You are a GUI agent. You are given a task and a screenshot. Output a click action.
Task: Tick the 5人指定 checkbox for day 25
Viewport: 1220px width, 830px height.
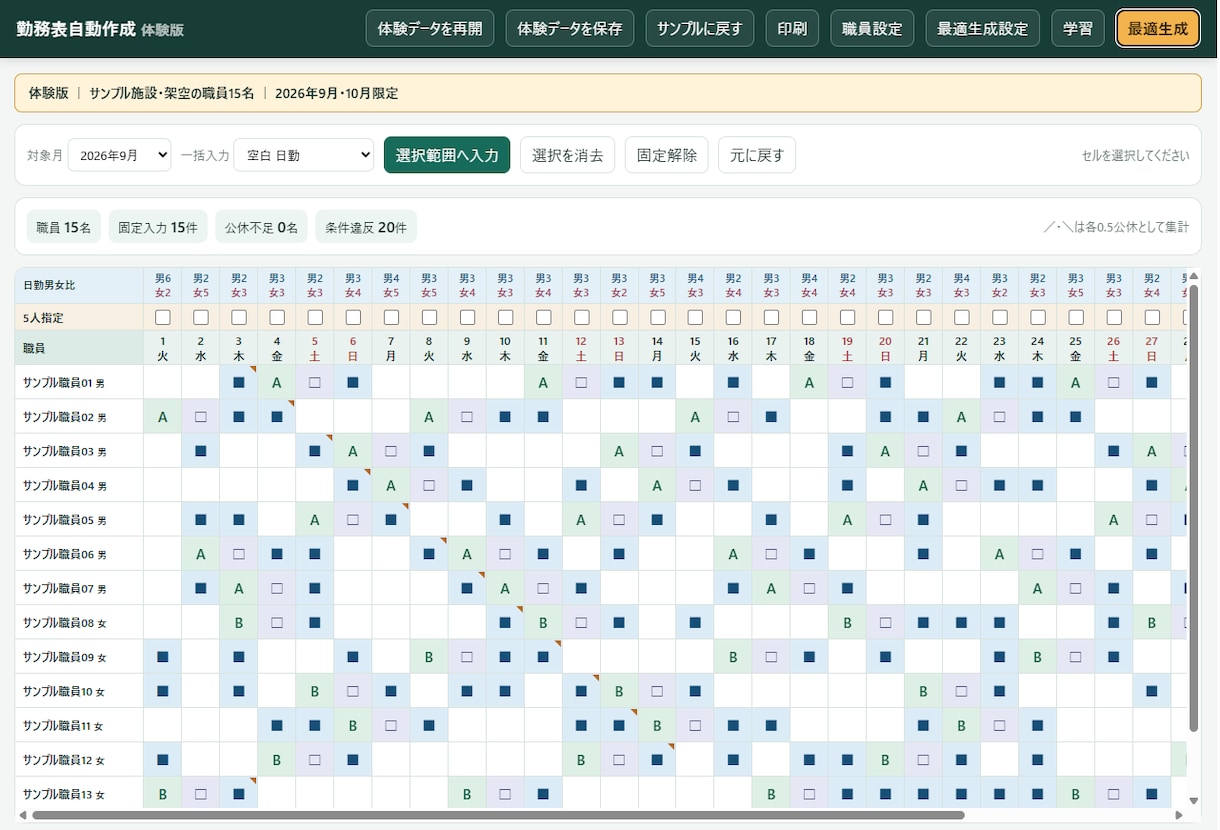click(1075, 317)
